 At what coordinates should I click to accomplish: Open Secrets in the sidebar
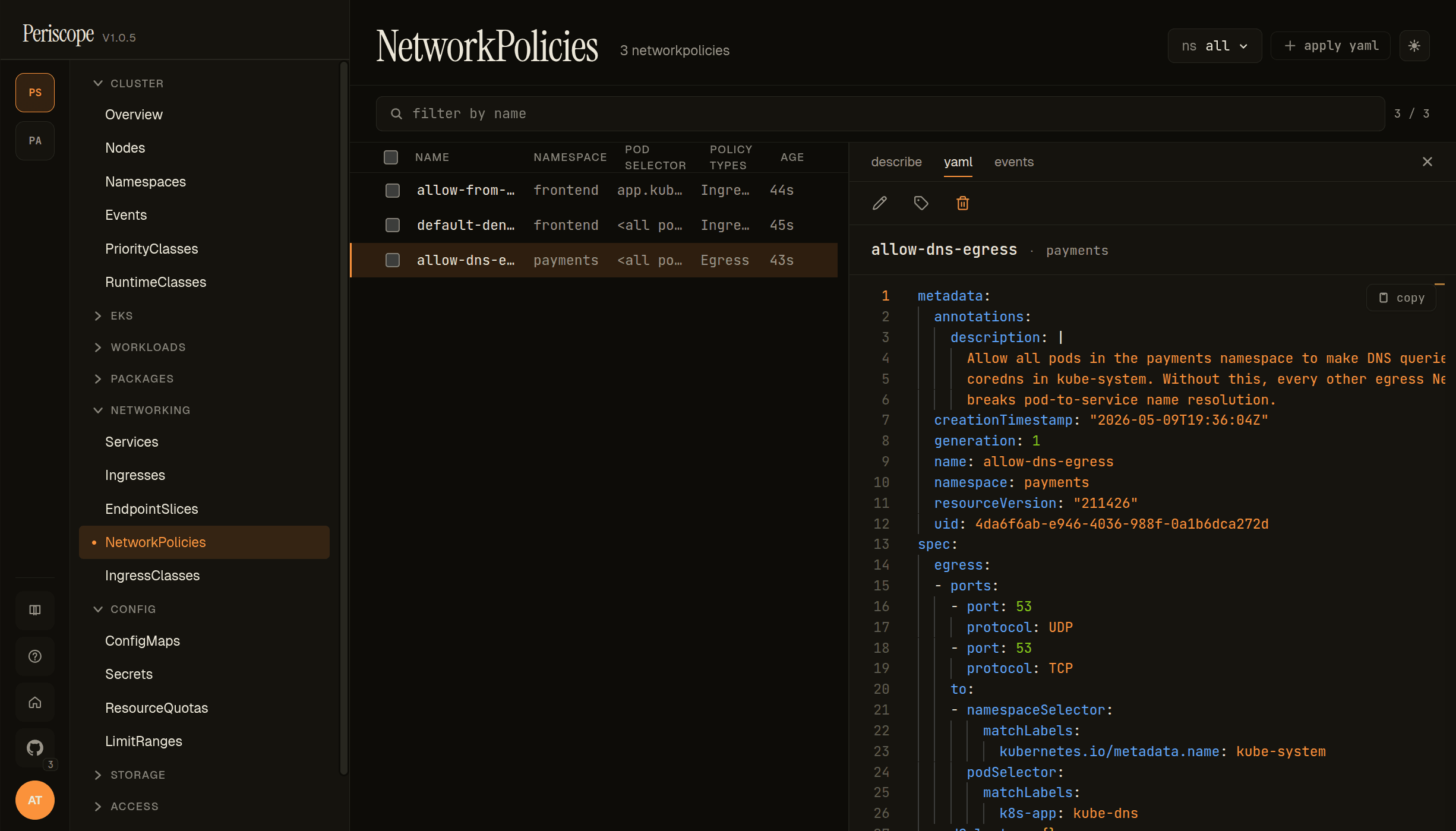pyautogui.click(x=204, y=674)
